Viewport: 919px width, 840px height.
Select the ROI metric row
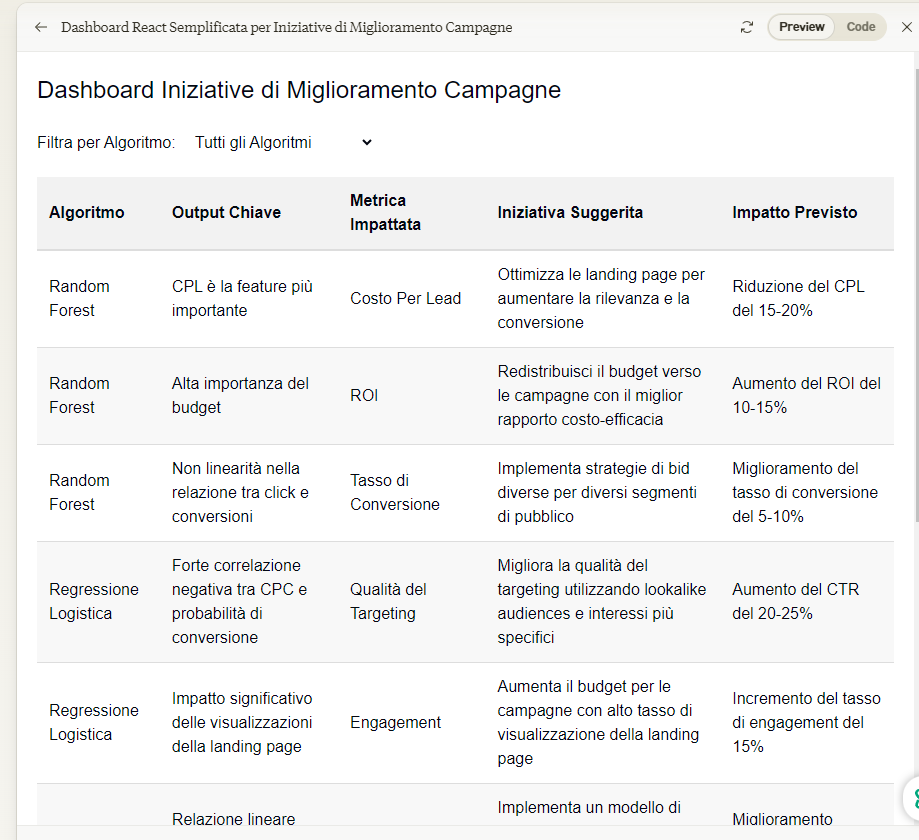(465, 396)
